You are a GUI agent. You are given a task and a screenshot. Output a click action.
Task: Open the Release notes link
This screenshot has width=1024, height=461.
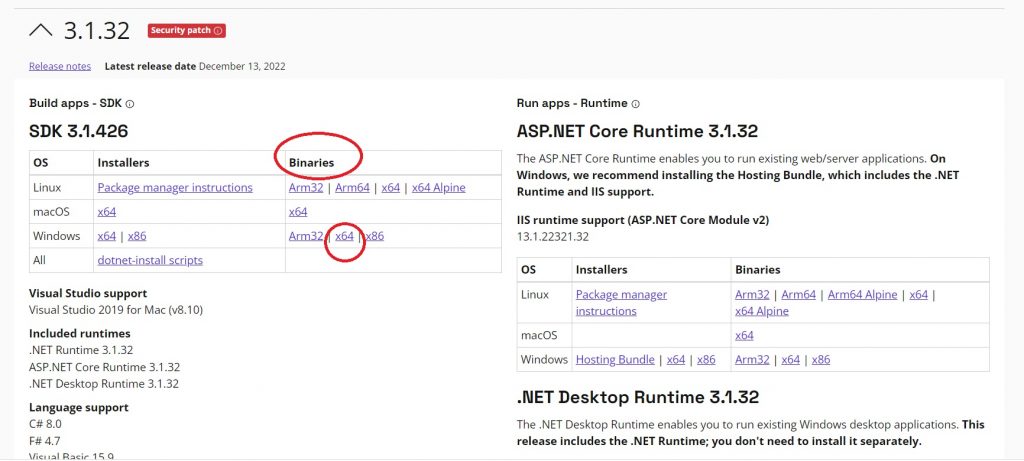point(60,66)
